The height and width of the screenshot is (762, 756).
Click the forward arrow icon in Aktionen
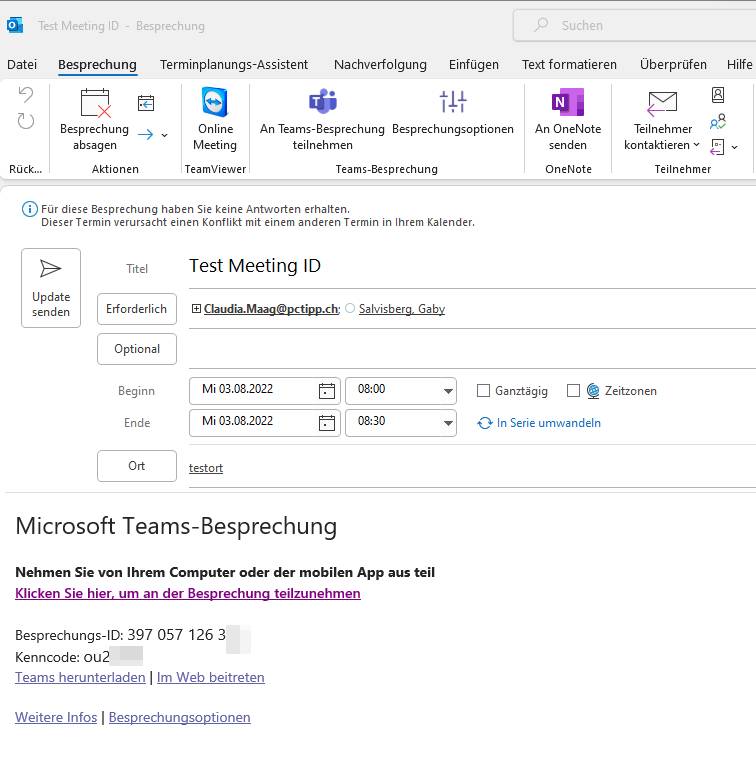point(145,135)
